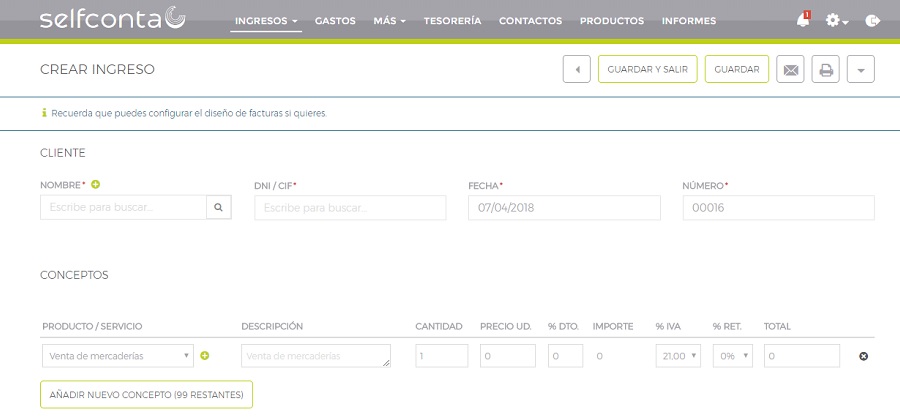Go back with the left arrow button

pos(577,69)
